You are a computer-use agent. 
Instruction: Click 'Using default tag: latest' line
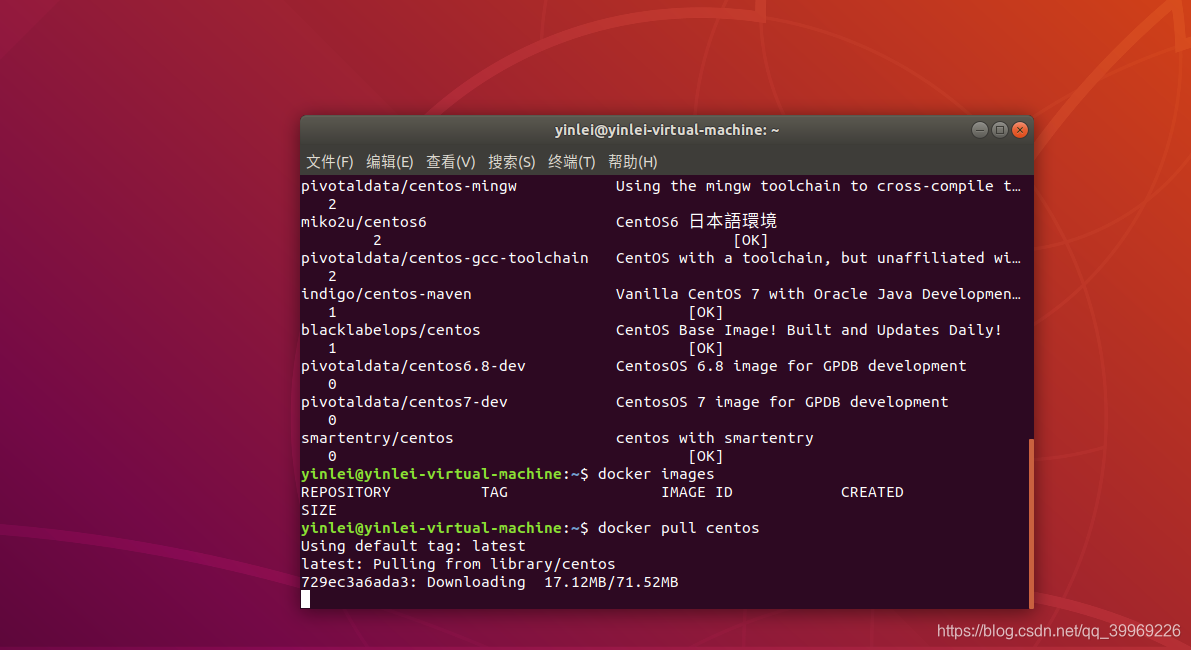pyautogui.click(x=413, y=546)
